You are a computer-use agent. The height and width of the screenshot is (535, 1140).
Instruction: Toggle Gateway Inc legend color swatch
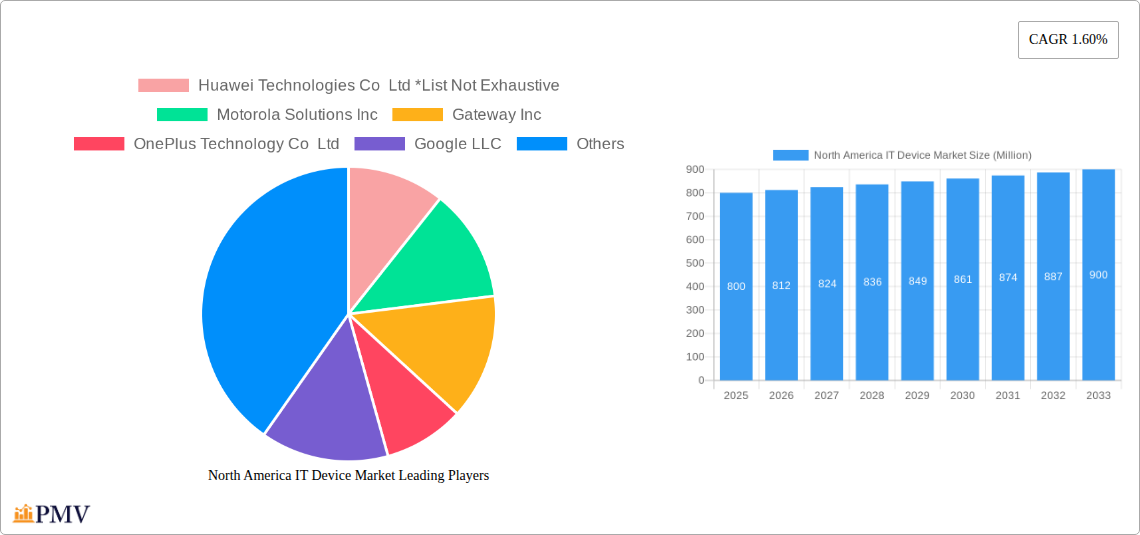418,115
